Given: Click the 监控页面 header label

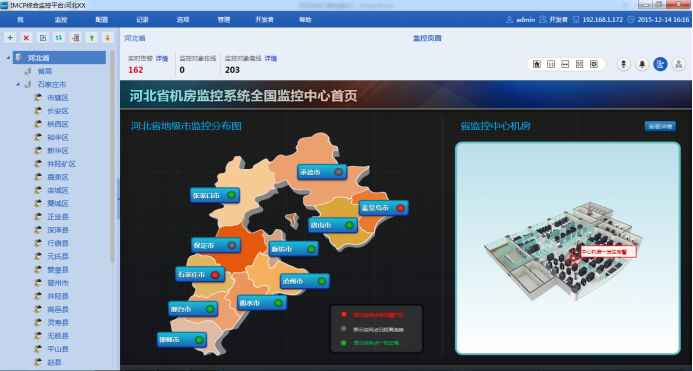Looking at the screenshot, I should pyautogui.click(x=427, y=38).
